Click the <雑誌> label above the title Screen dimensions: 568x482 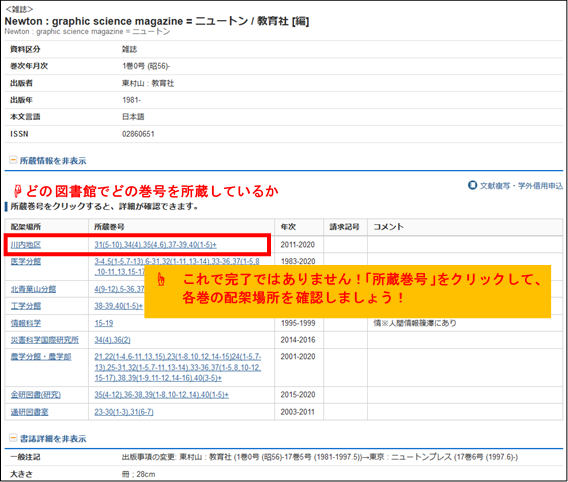point(19,9)
